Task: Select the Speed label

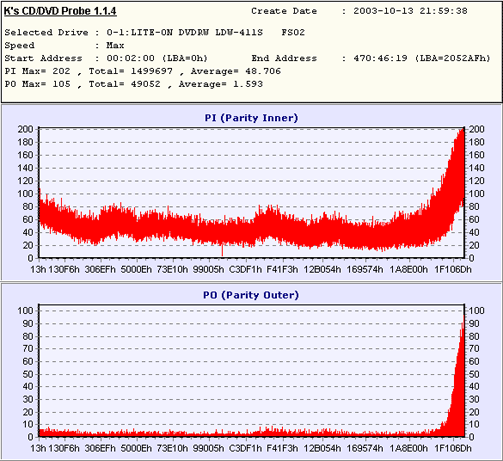Action: click(x=19, y=45)
